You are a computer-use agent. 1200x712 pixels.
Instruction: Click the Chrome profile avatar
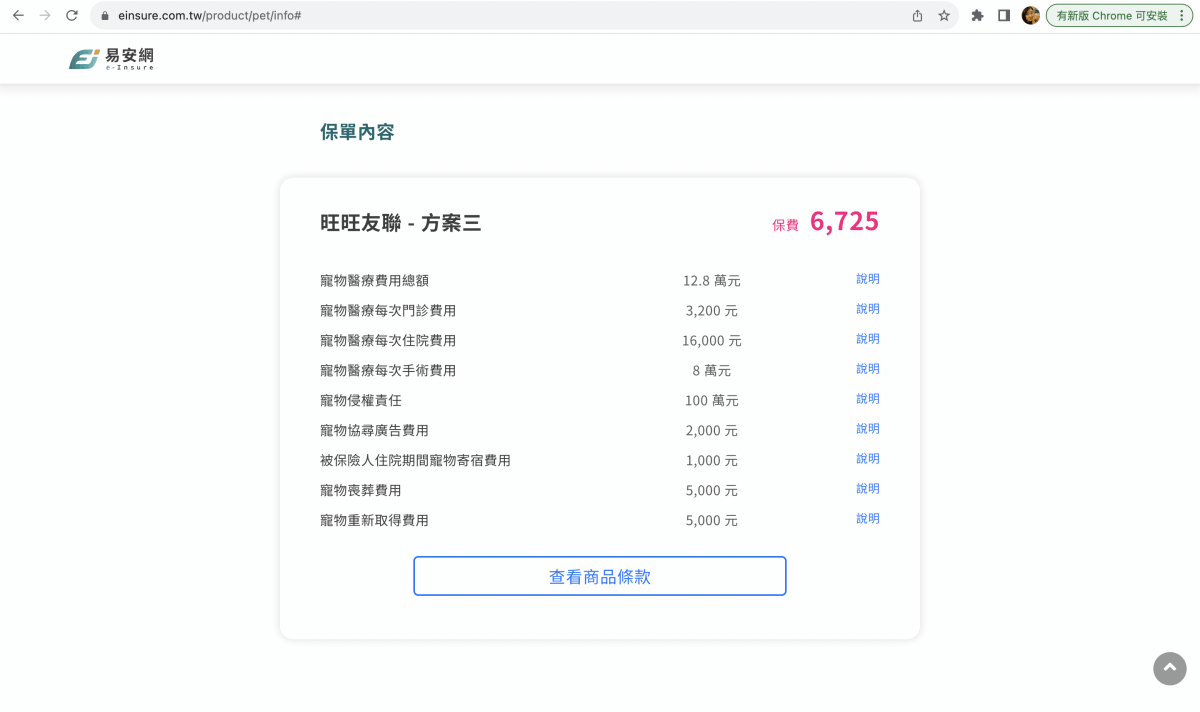[x=1030, y=16]
